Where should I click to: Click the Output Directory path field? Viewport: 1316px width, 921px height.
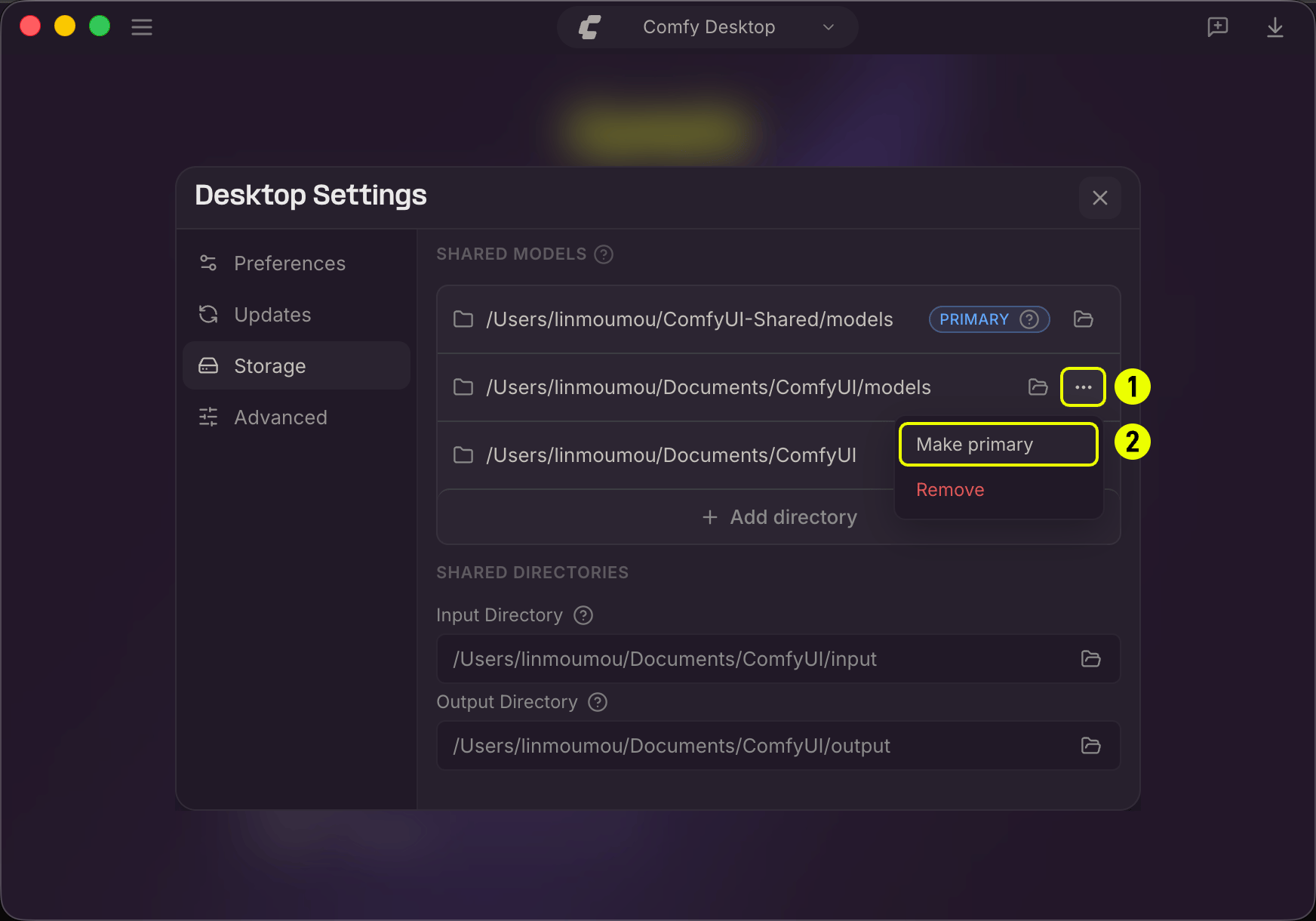click(778, 746)
